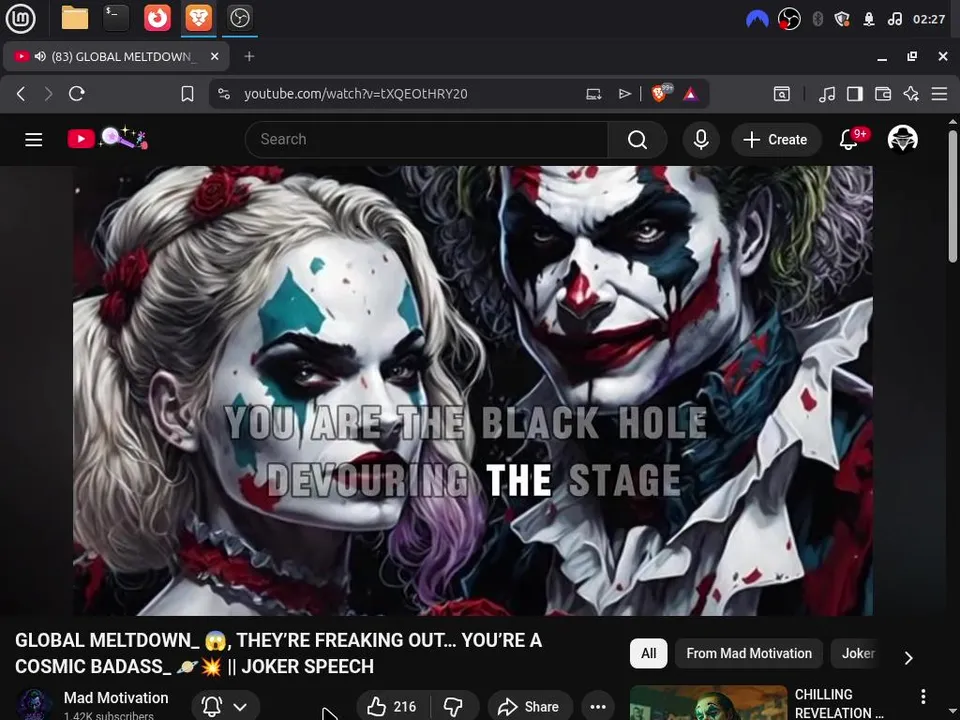The width and height of the screenshot is (960, 720).
Task: Open the Mad Motivation channel avatar
Action: pyautogui.click(x=34, y=704)
